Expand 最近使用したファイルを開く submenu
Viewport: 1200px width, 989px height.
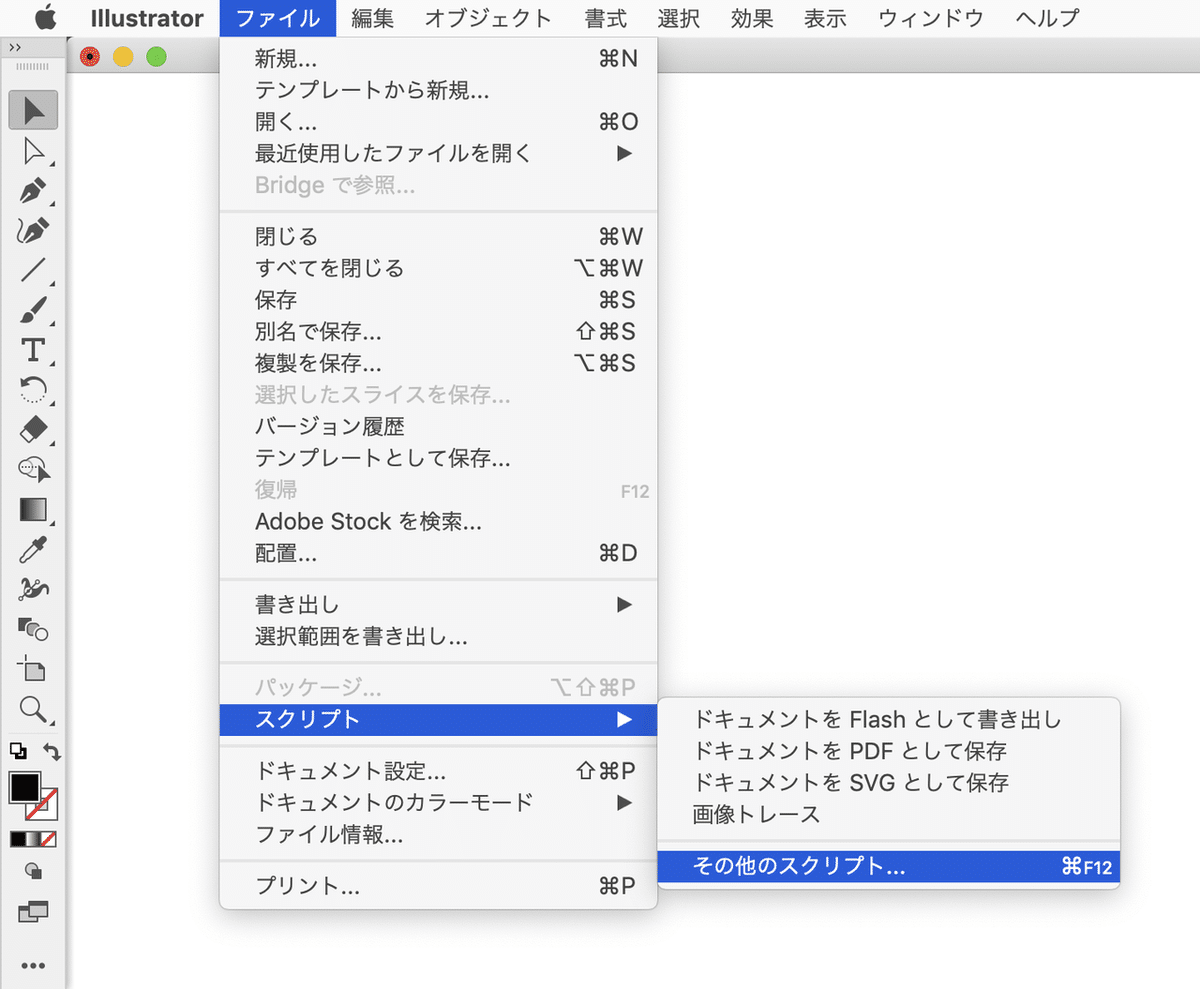(x=438, y=153)
